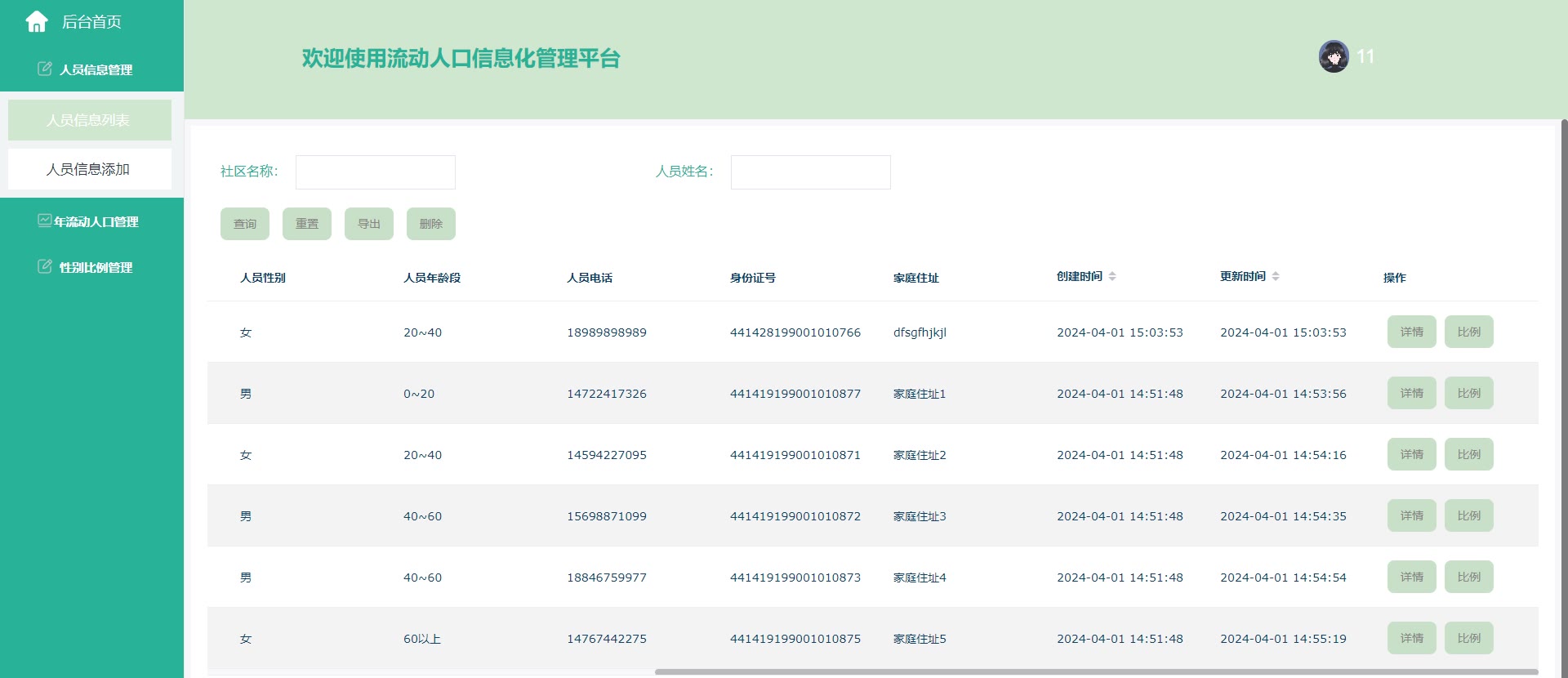Click the table's horizontal scrollbar
The image size is (1568, 678).
pyautogui.click(x=1096, y=672)
